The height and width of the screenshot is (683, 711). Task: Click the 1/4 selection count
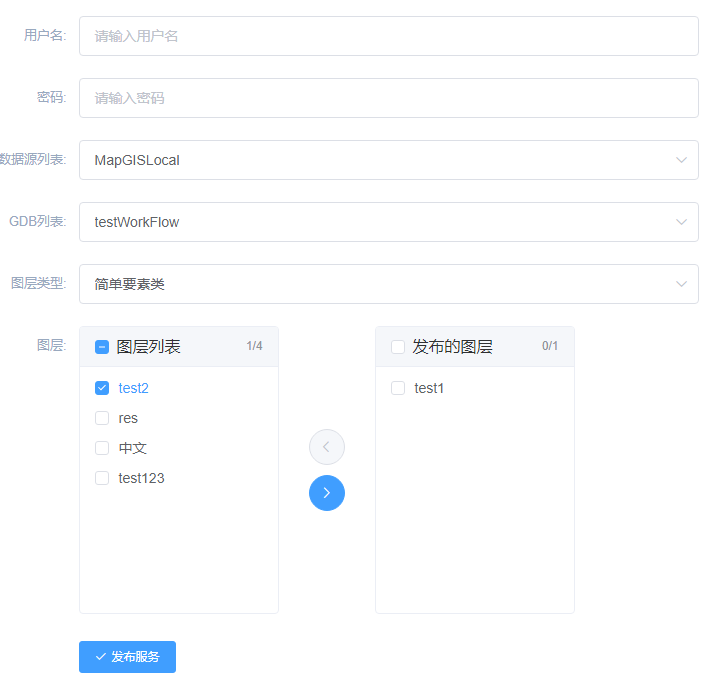tap(254, 346)
